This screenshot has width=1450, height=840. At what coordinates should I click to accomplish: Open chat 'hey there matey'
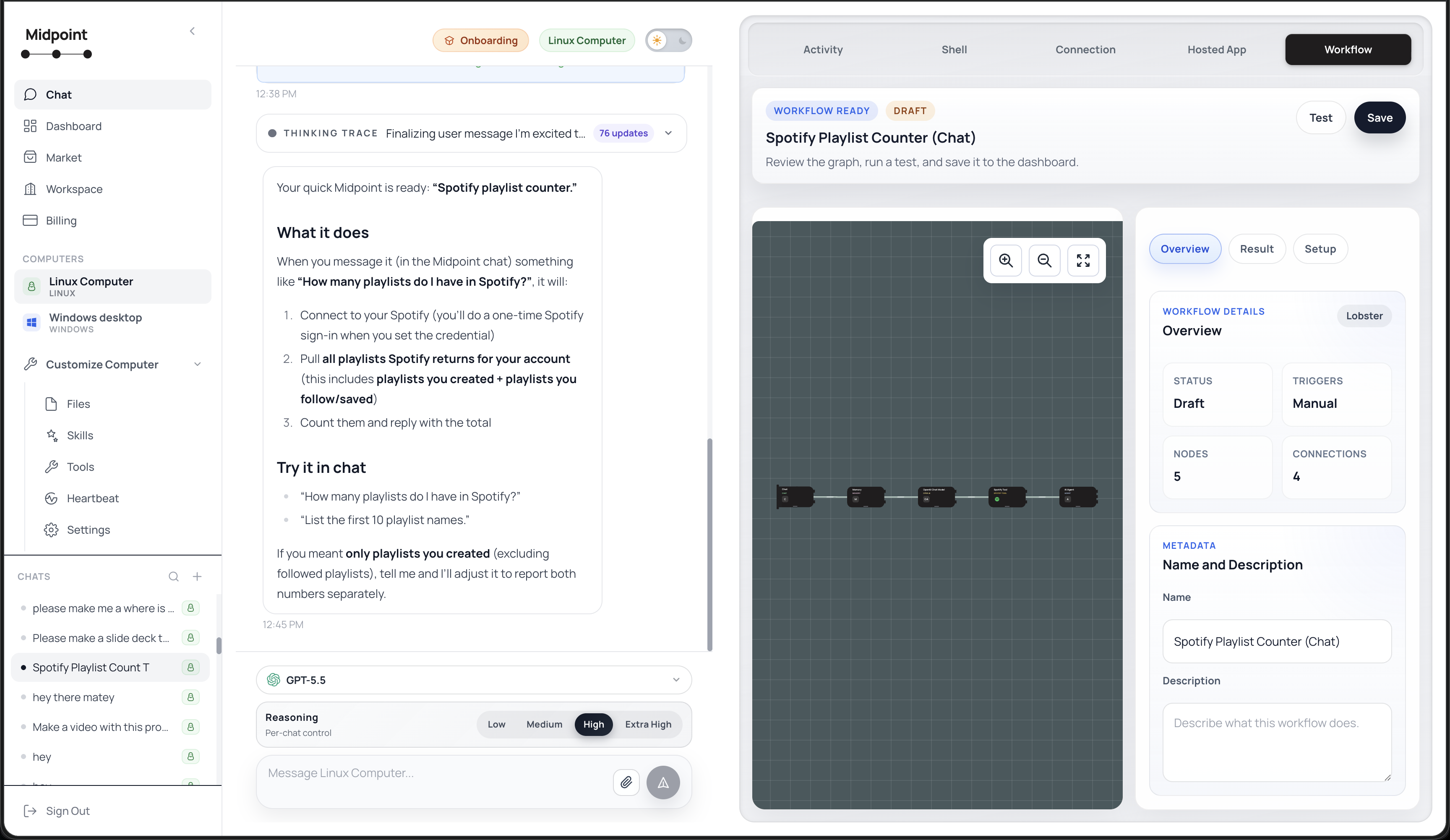pos(110,697)
